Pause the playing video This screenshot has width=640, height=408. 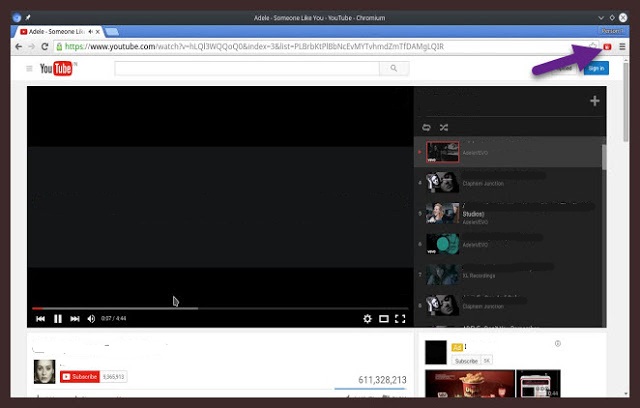58,319
